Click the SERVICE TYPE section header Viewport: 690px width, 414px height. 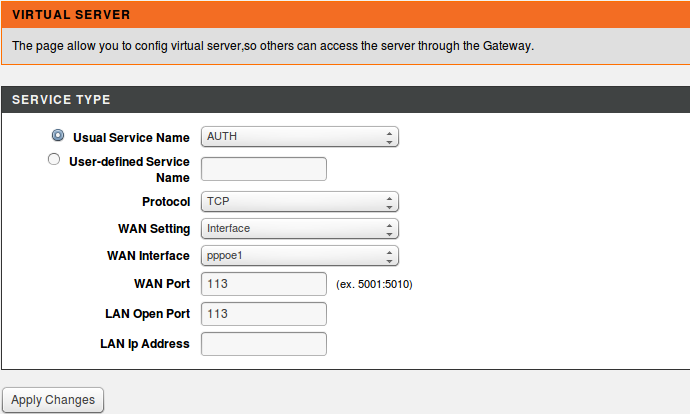pos(345,99)
